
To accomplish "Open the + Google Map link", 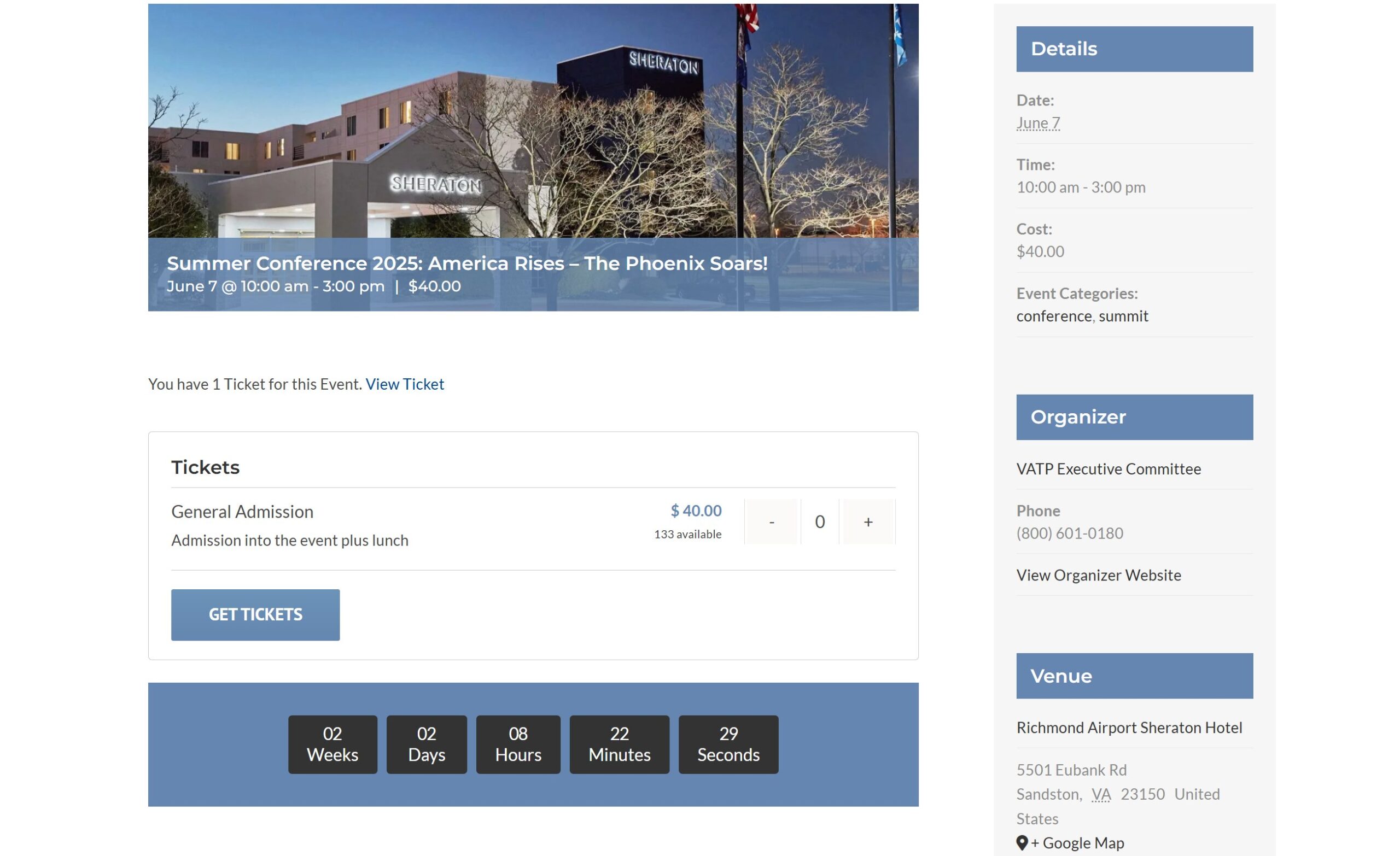I will pos(1077,843).
